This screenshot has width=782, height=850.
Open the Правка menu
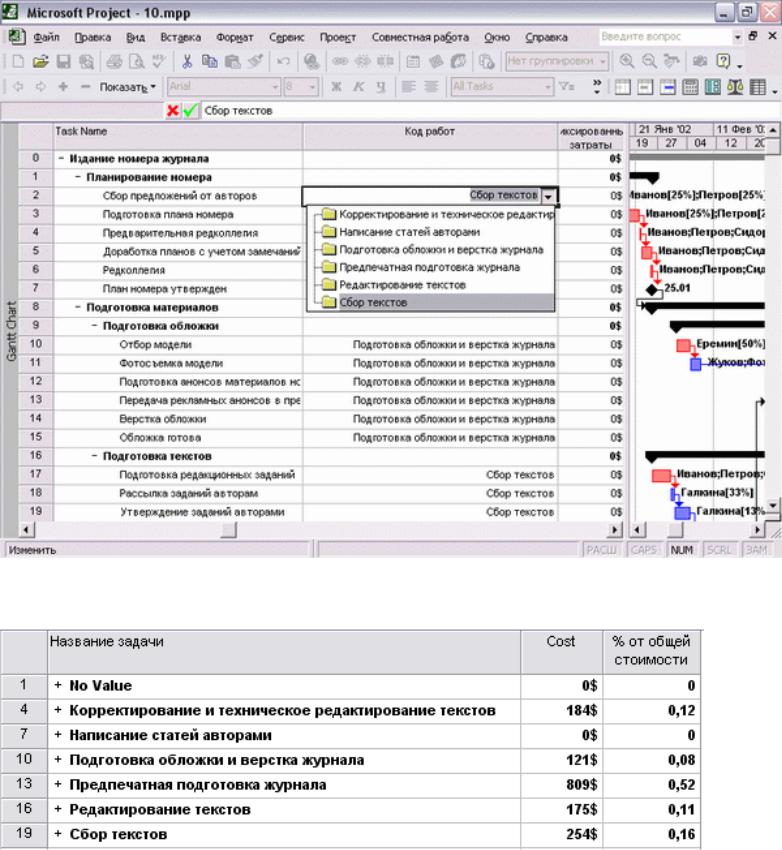pos(93,37)
